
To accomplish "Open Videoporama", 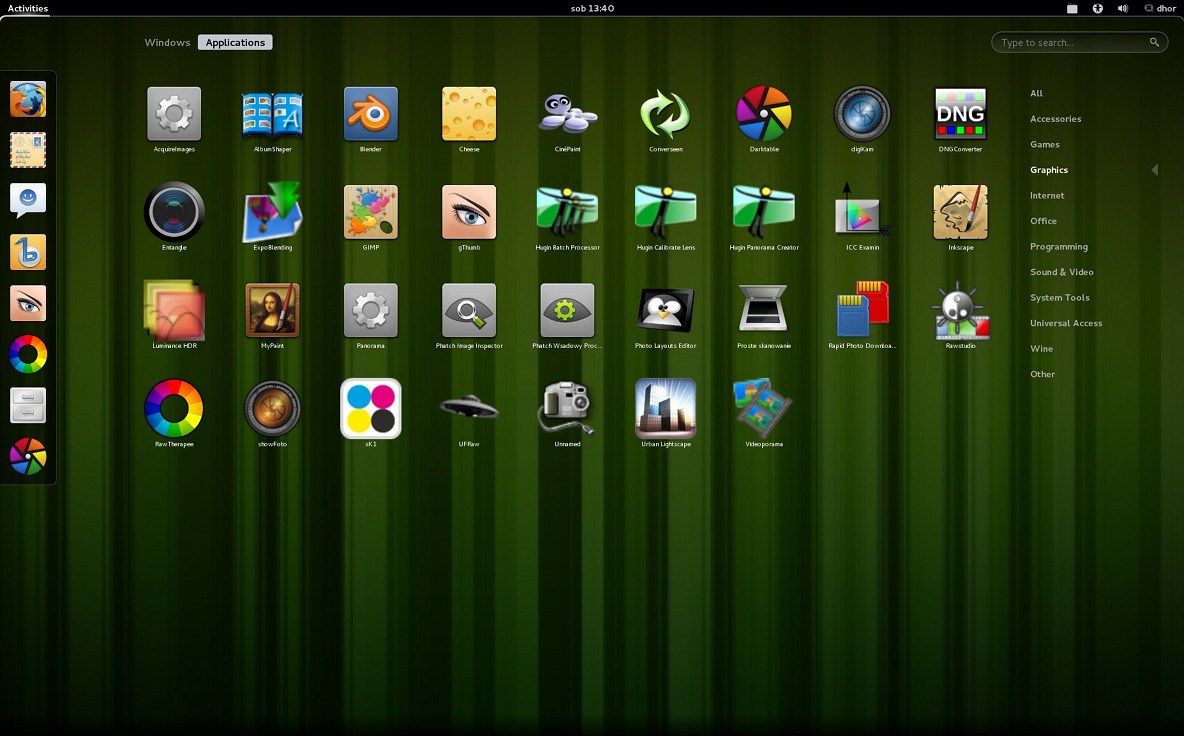I will click(x=763, y=408).
